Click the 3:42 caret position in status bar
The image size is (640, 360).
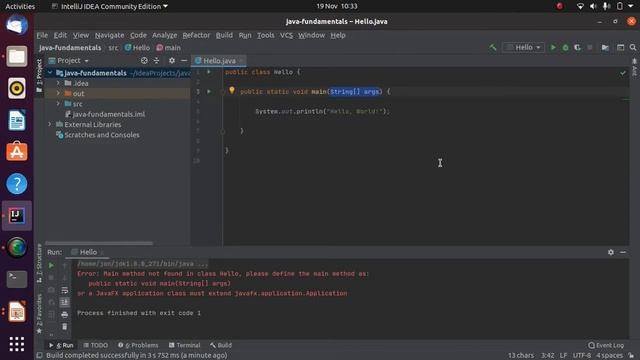click(547, 356)
